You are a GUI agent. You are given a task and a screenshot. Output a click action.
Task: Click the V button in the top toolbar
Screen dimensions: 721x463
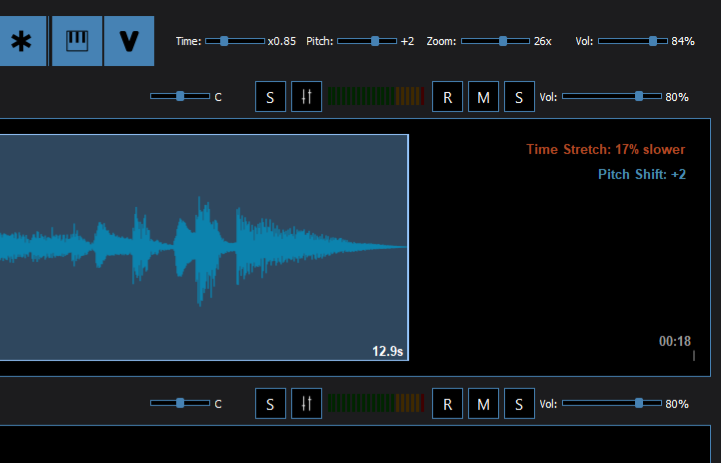(129, 41)
